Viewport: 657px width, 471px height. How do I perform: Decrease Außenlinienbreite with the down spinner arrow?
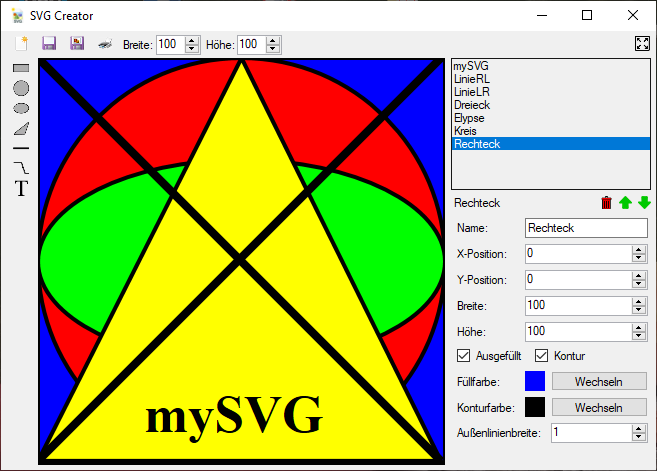639,437
